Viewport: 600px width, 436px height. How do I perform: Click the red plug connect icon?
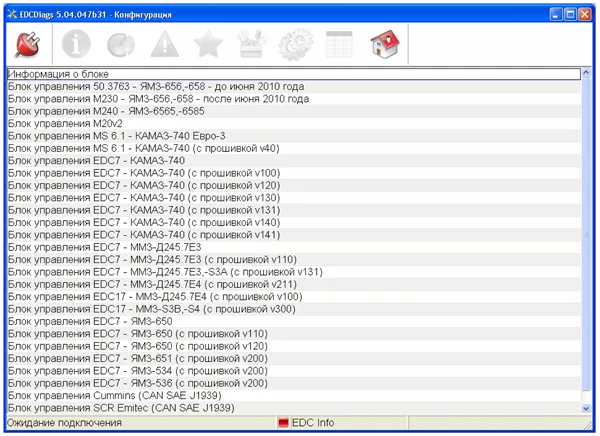tap(28, 45)
